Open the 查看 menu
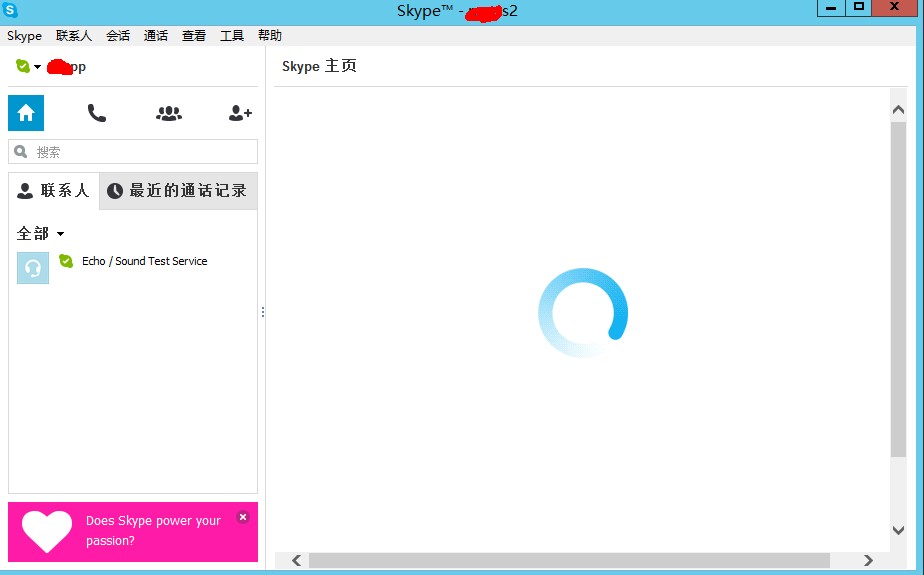Screen dimensions: 924x575 (x=194, y=35)
